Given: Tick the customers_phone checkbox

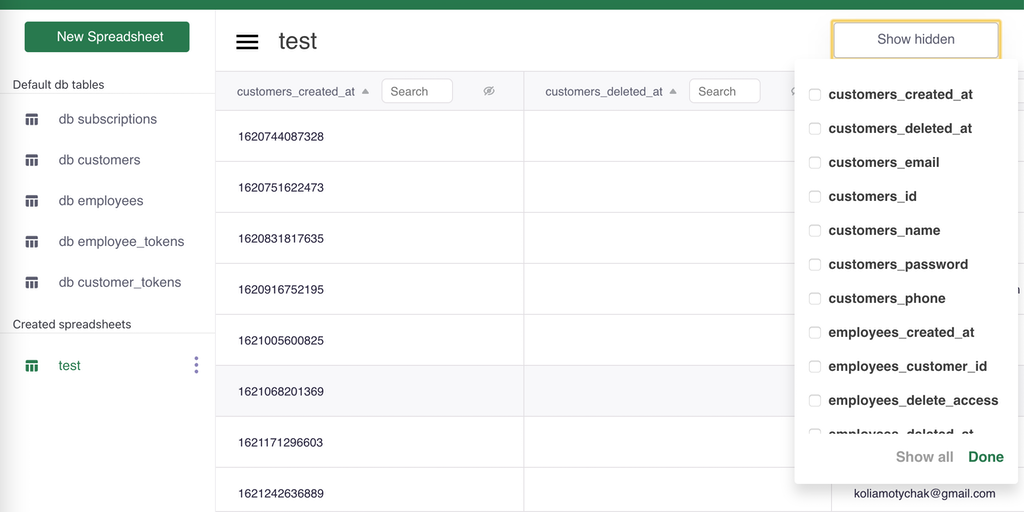Looking at the screenshot, I should point(815,298).
